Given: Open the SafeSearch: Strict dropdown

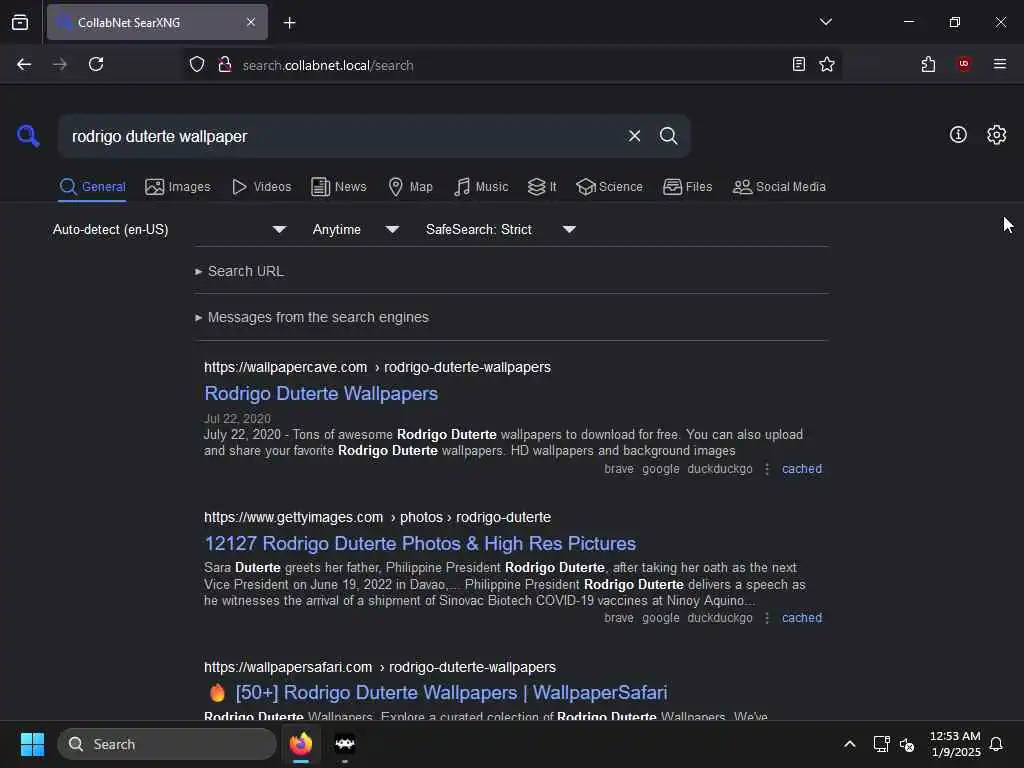Looking at the screenshot, I should 500,229.
